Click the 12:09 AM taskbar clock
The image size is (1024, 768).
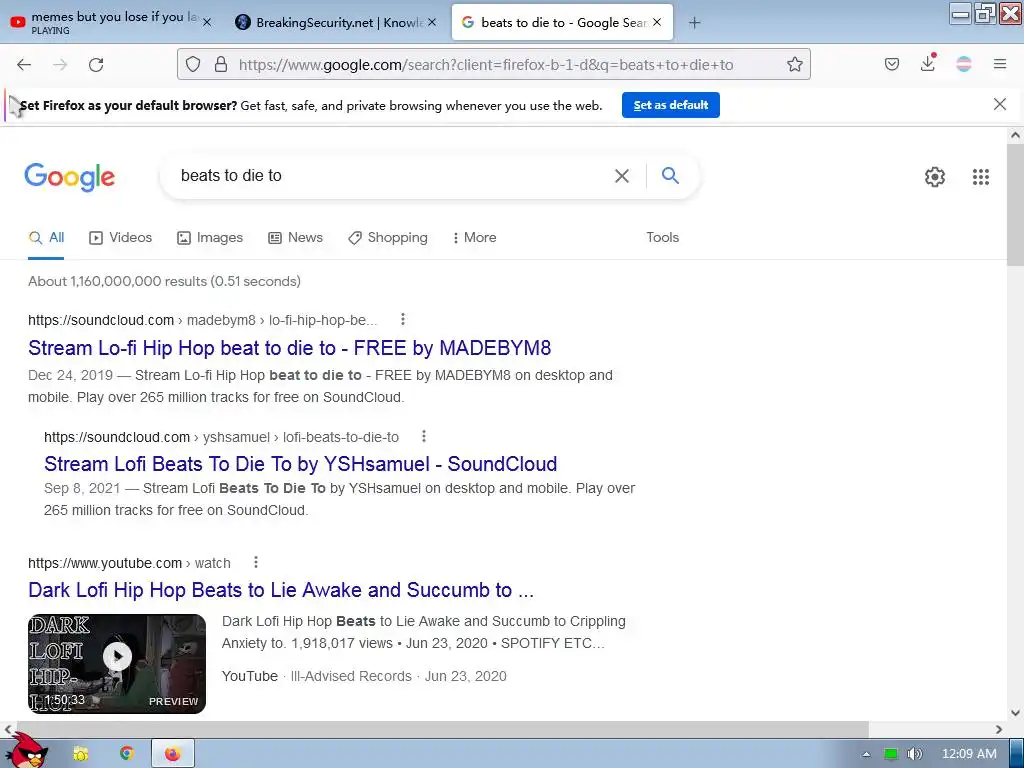click(x=969, y=754)
